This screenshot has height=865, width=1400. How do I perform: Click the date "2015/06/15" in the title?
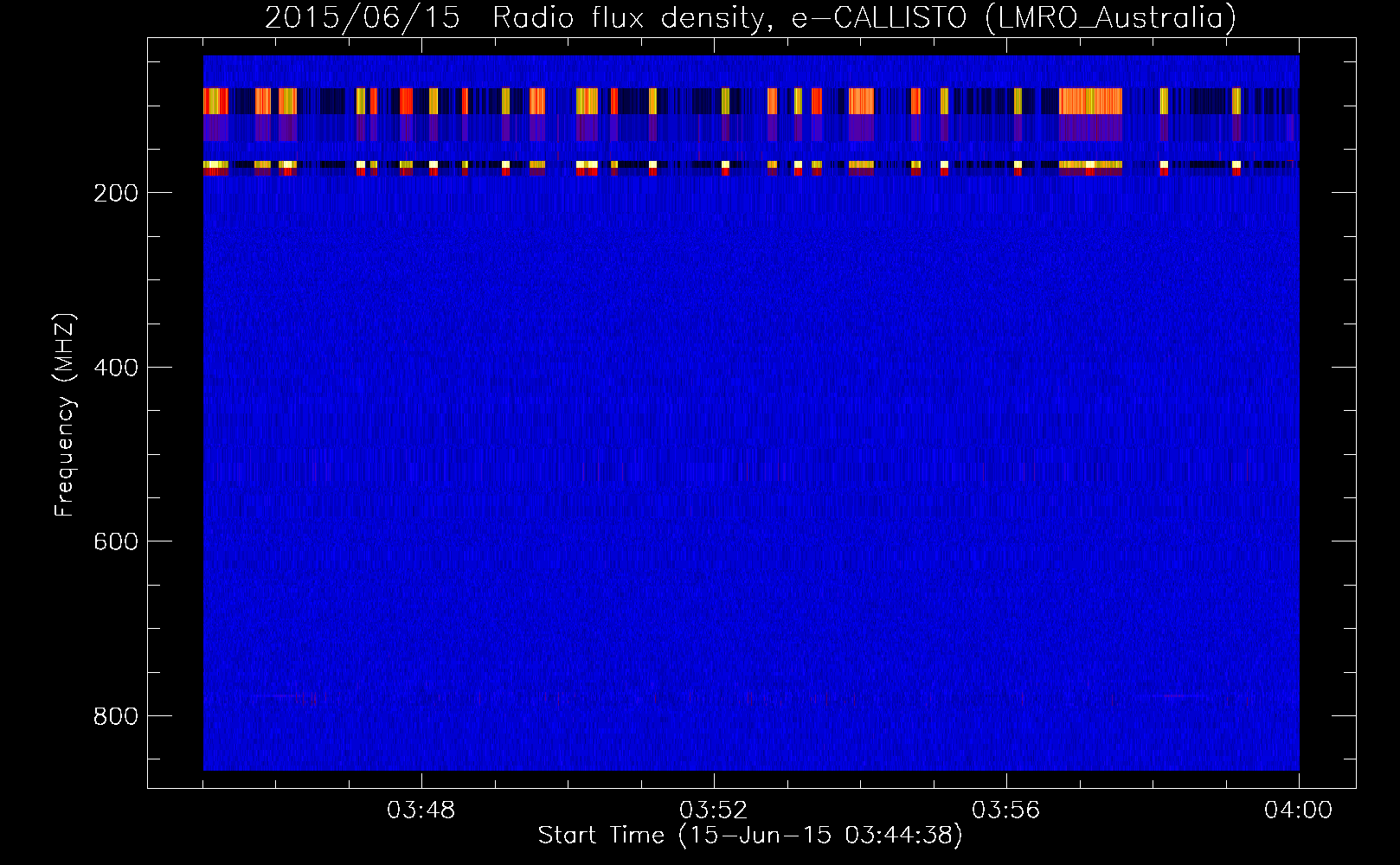[362, 17]
